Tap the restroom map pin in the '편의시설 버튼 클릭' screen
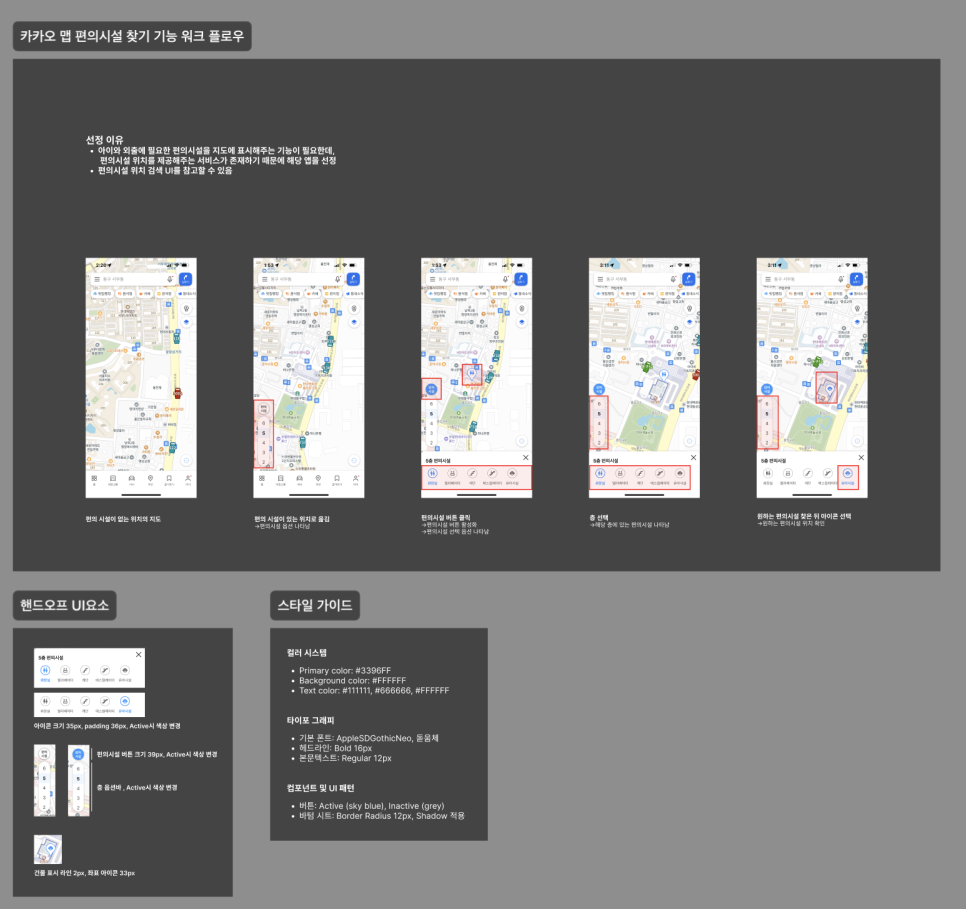The height and width of the screenshot is (909, 966). tap(472, 372)
